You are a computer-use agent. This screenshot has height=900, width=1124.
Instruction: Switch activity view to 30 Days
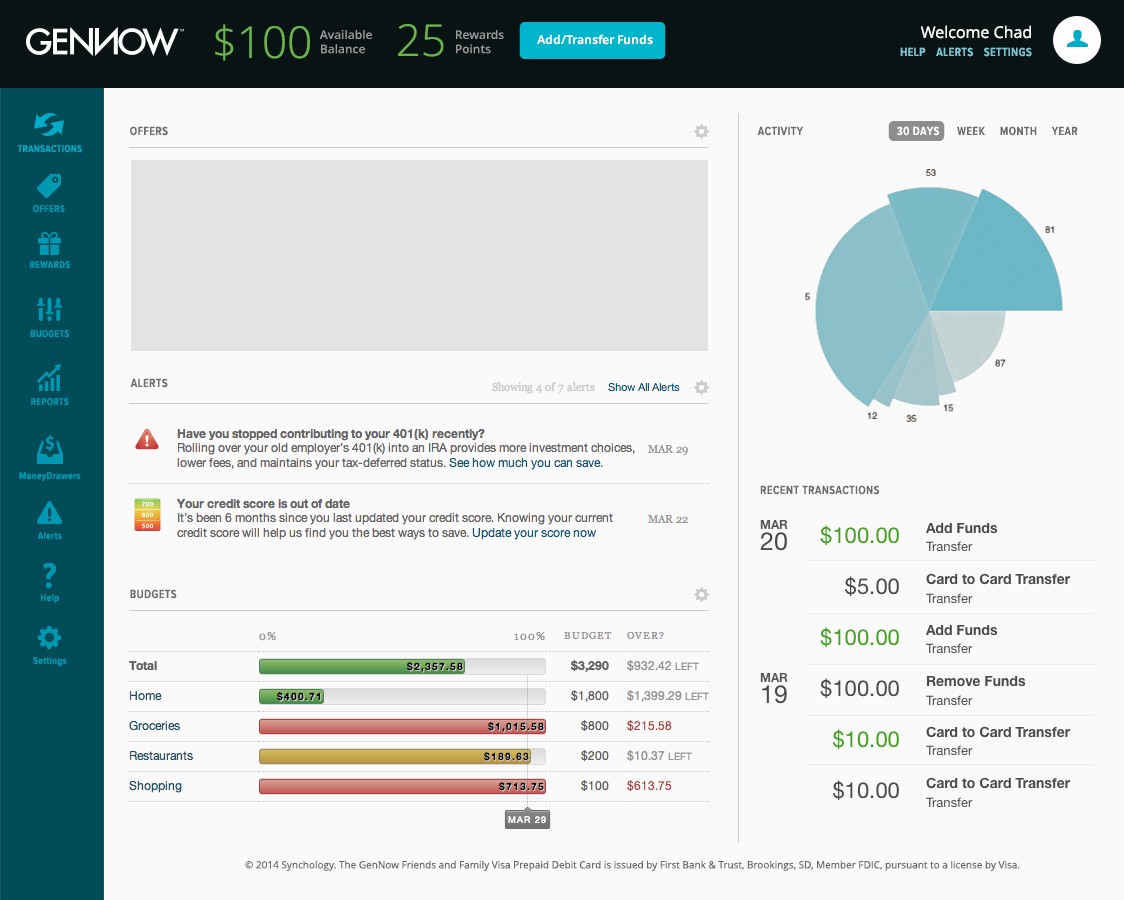[917, 131]
